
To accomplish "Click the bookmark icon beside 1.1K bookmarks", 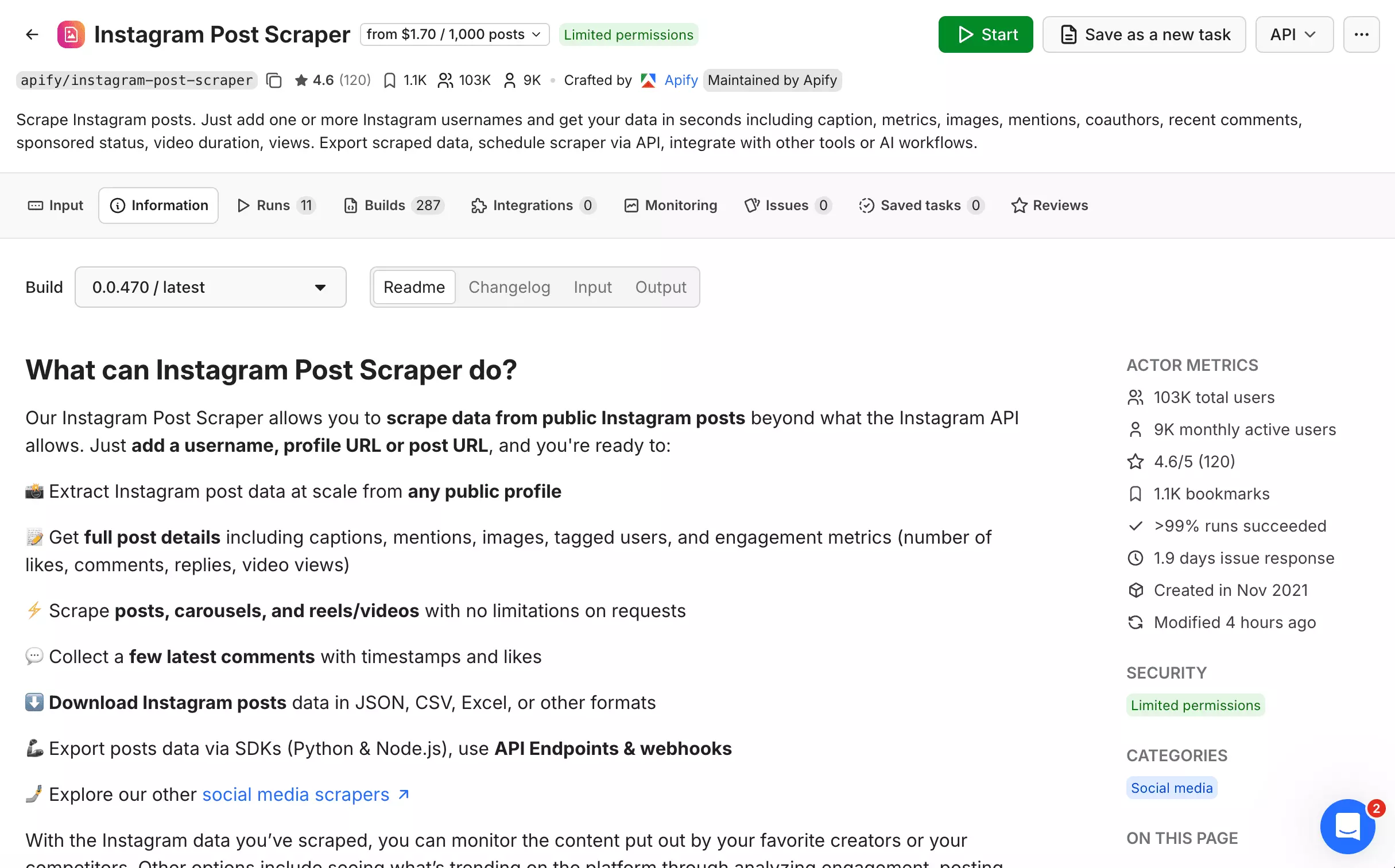I will (1136, 494).
